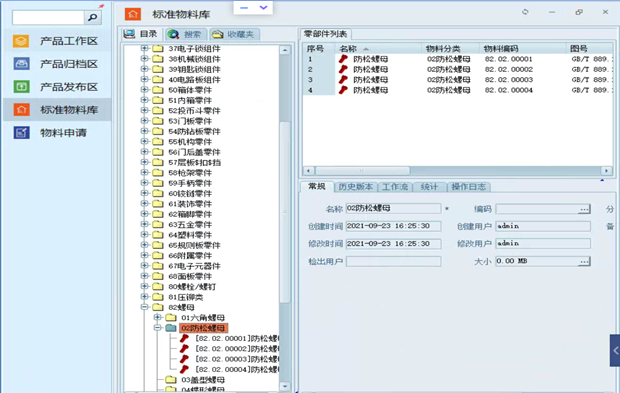Click the blue collapse arrow at right edge
The width and height of the screenshot is (620, 393).
tap(615, 350)
